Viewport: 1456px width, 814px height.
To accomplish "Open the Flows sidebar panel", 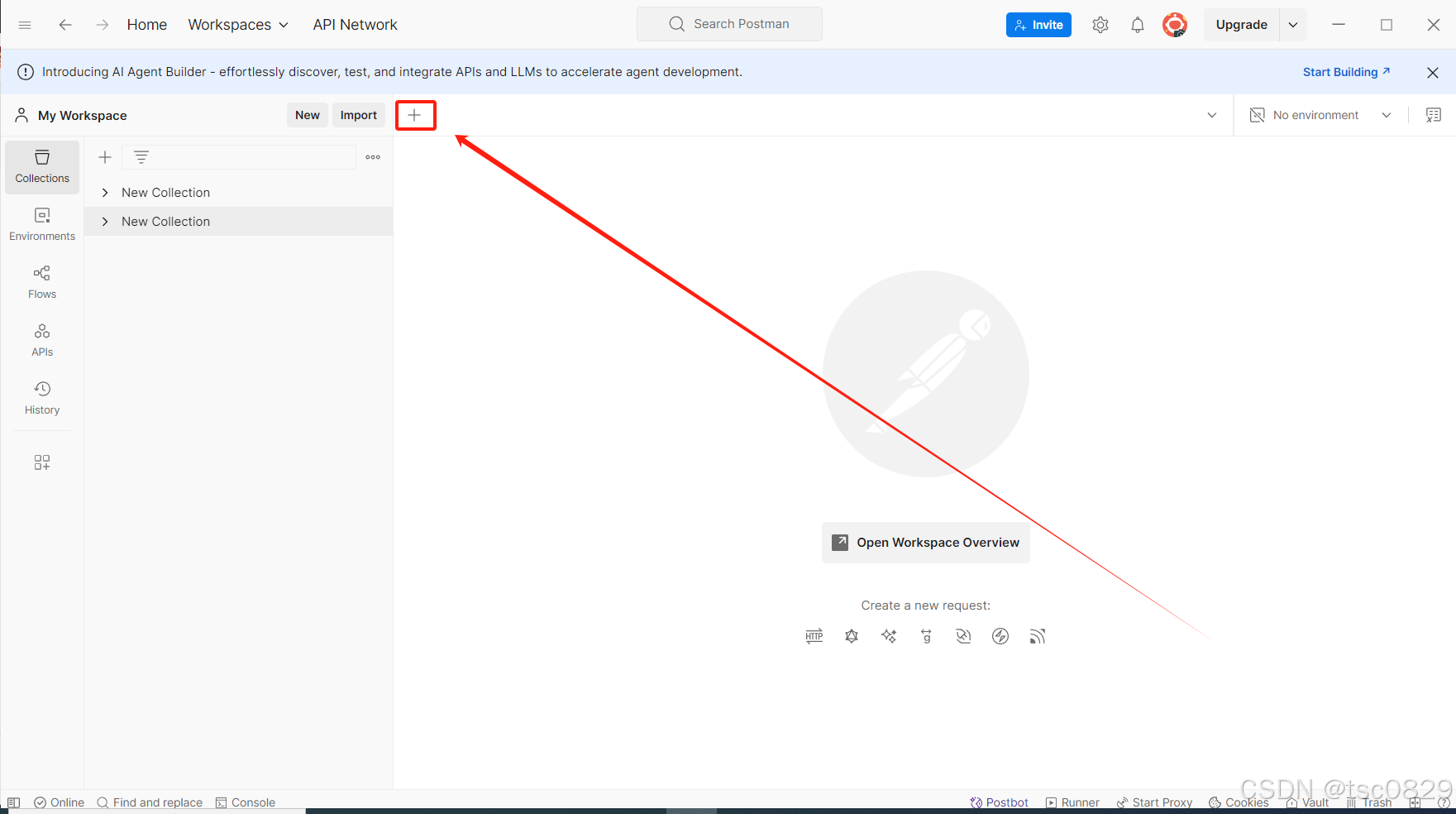I will 42,283.
